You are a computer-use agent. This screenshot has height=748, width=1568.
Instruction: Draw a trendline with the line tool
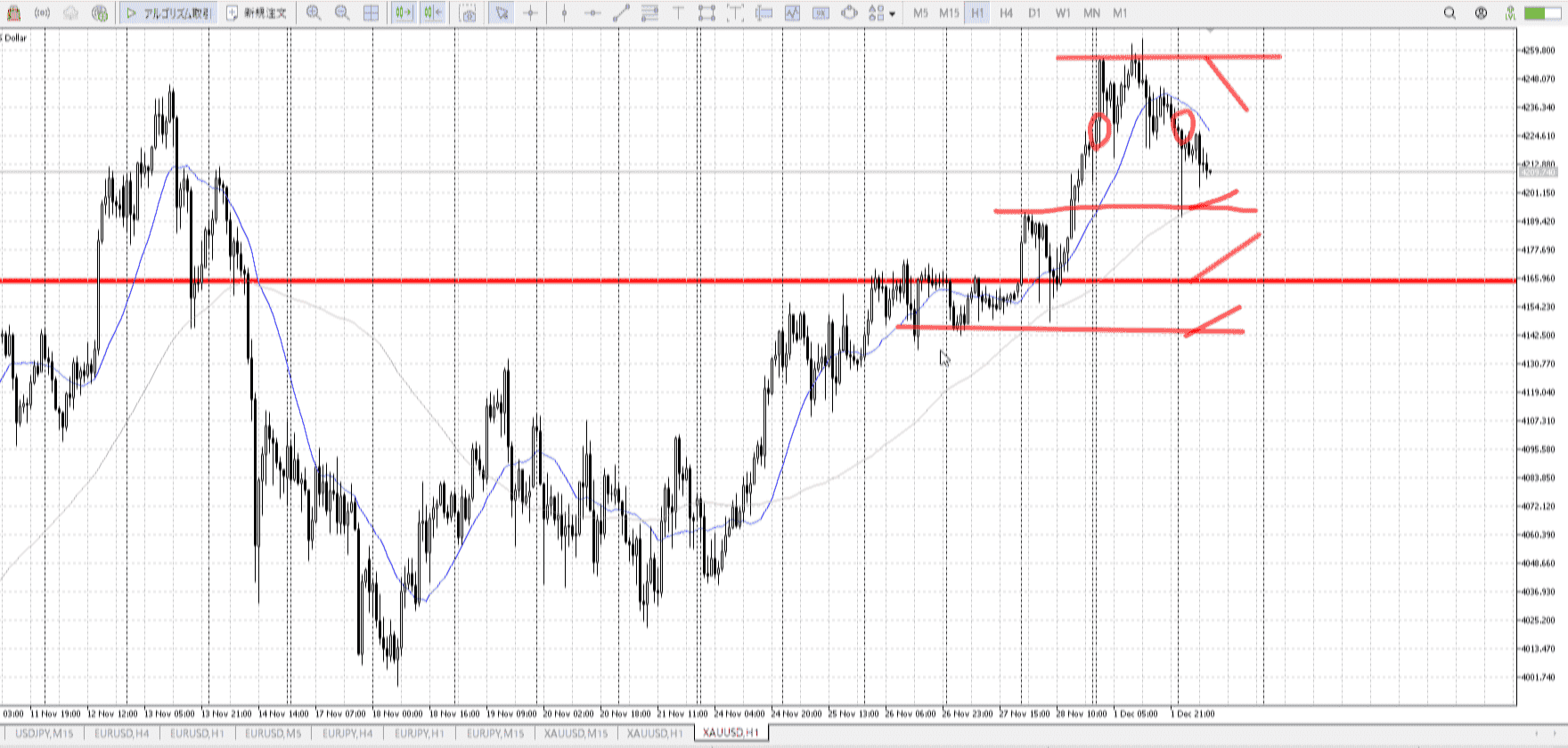click(621, 13)
